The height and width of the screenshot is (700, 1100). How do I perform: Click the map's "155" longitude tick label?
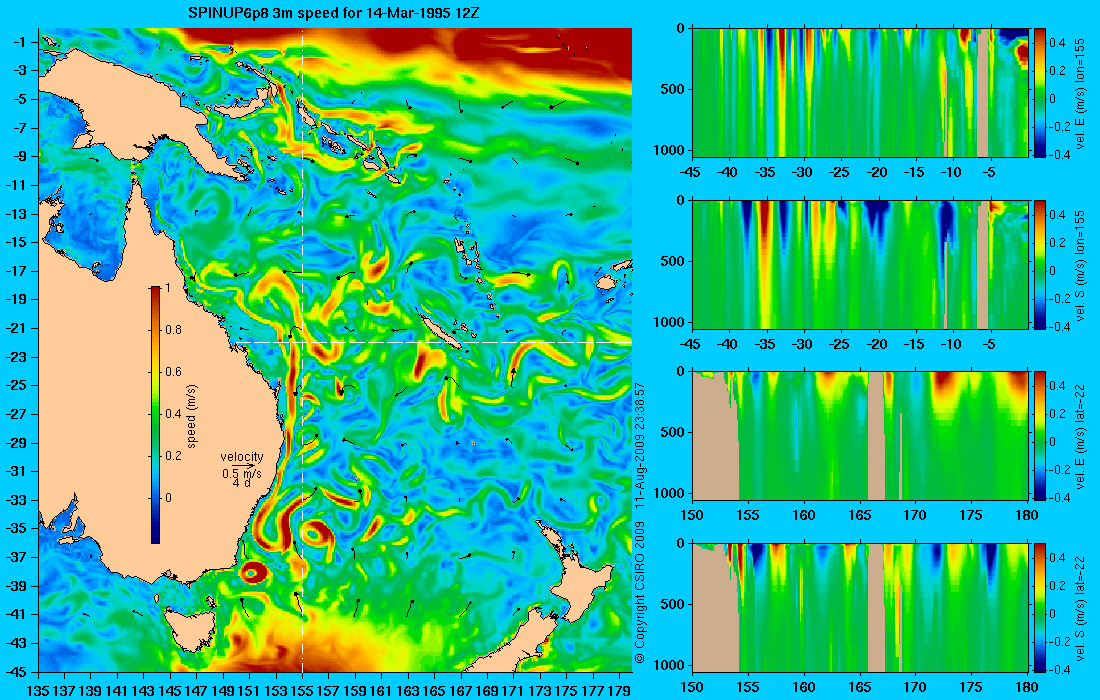tap(302, 691)
